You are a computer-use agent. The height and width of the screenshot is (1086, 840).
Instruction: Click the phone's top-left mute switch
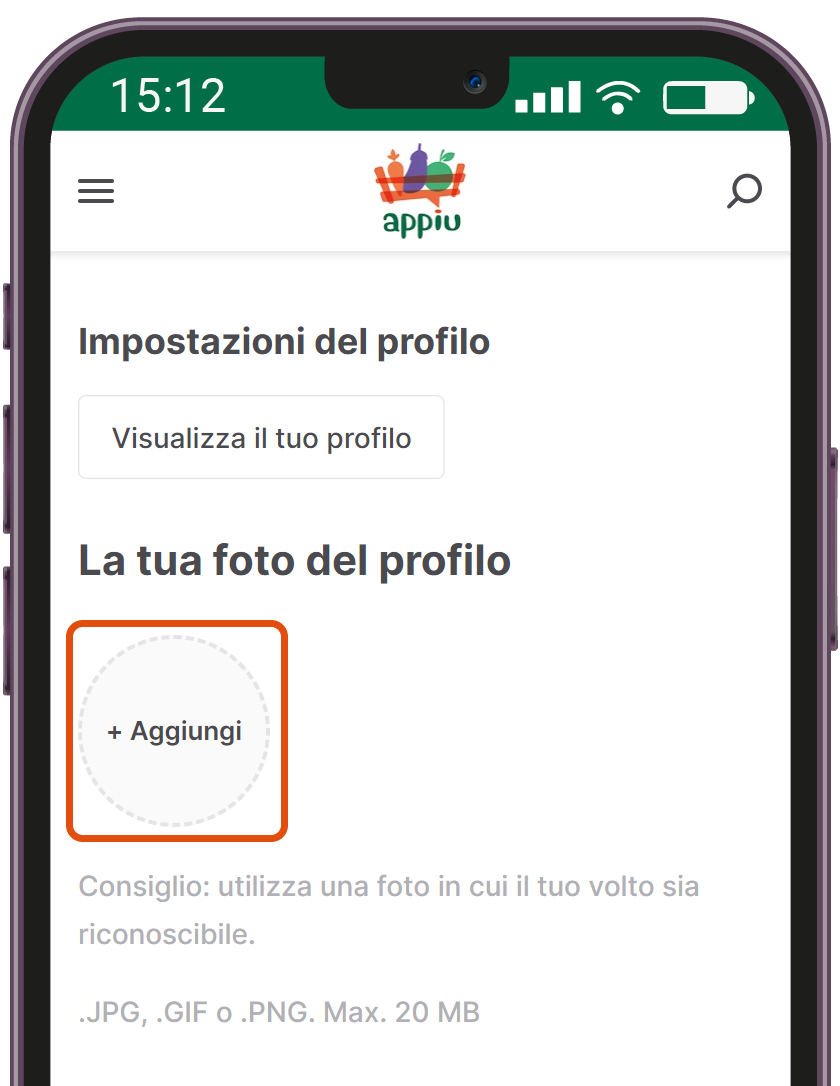click(6, 317)
